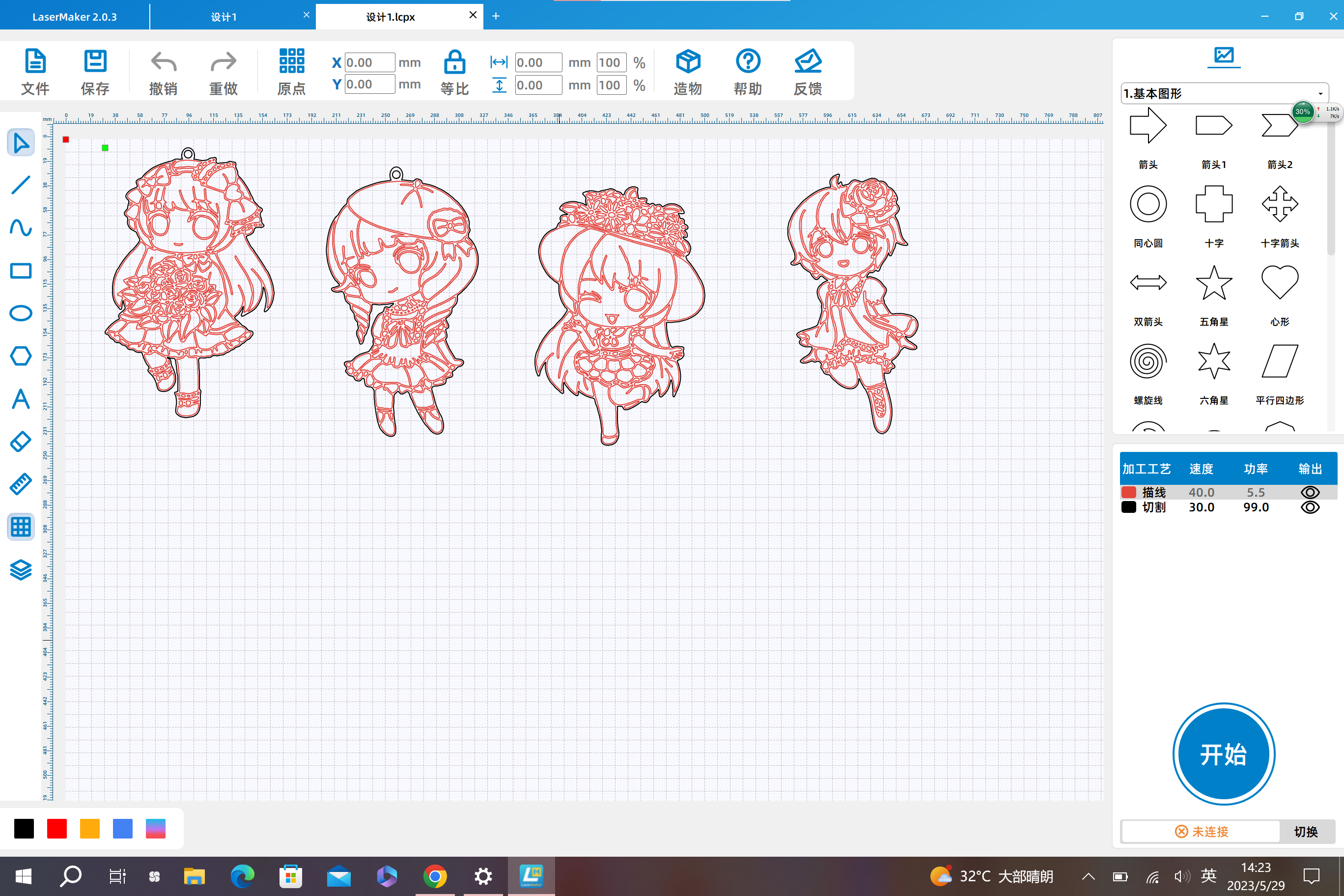Select the ruler measure tool

point(21,484)
